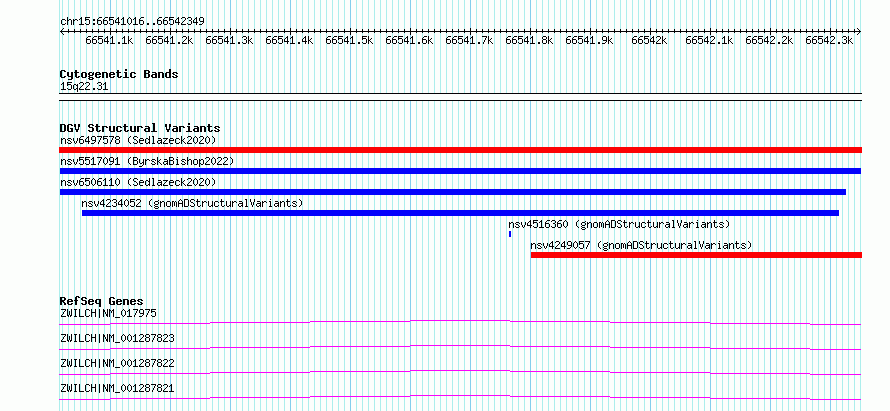This screenshot has height=411, width=890.
Task: Open nsv4516360 (gnomADStructuralVariants) label
Action: click(x=619, y=224)
